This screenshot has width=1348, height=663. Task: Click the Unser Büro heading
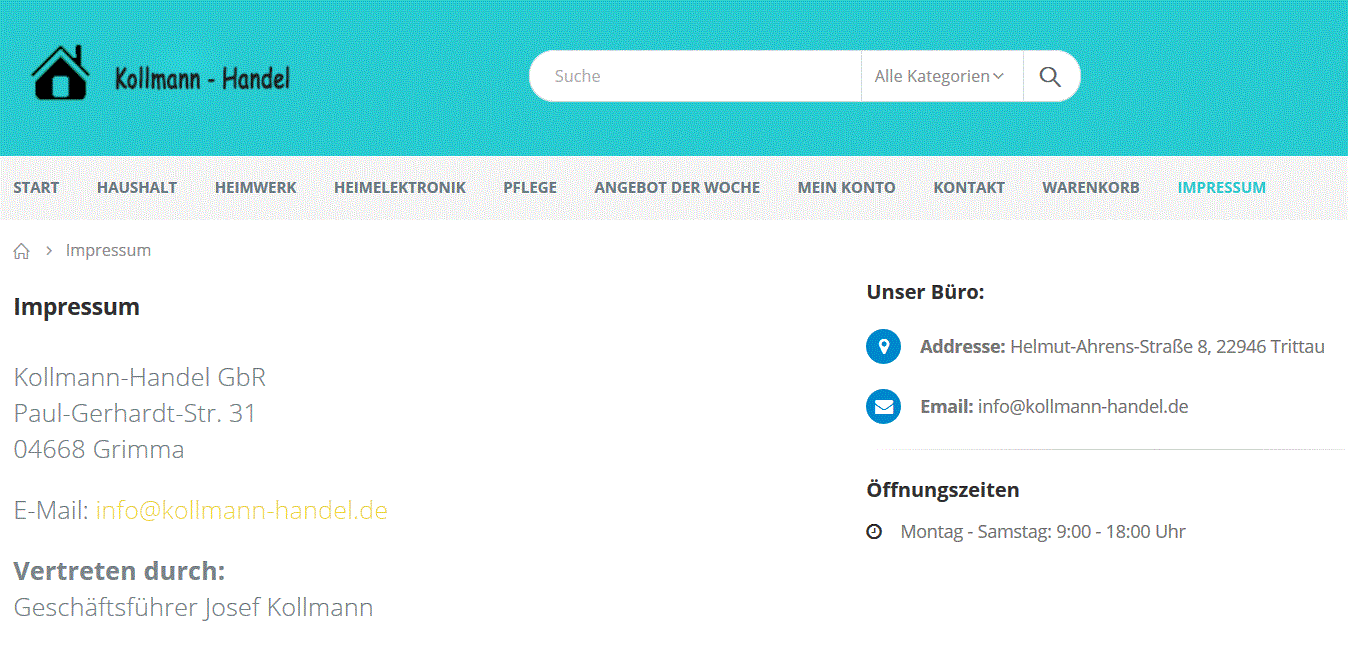point(925,292)
